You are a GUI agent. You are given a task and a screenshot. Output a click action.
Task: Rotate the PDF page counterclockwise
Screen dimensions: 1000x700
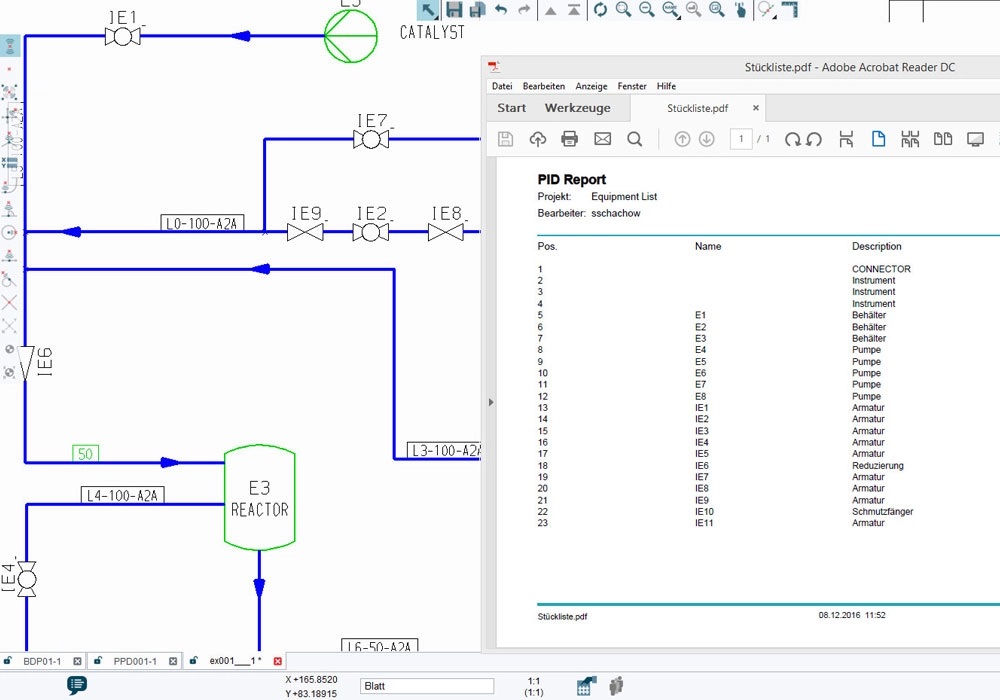click(814, 139)
